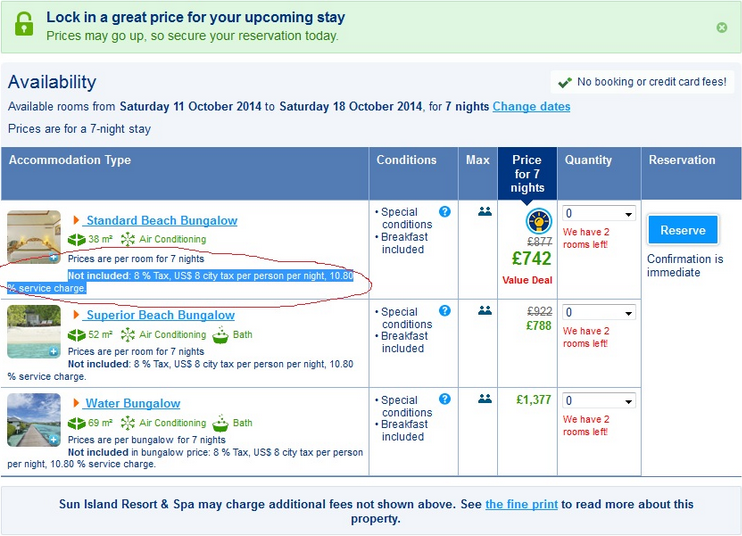742x536 pixels.
Task: Click the Bath icon for Superior Beach Bungalow
Action: click(220, 335)
